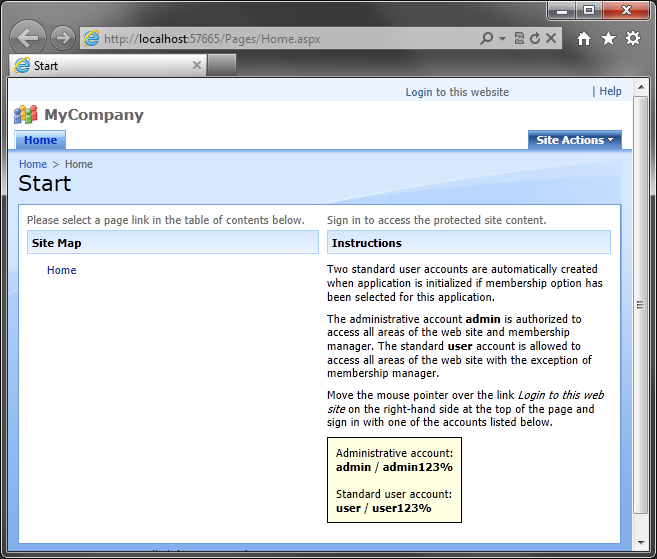Open the Help link at top right
This screenshot has width=657, height=559.
[610, 91]
